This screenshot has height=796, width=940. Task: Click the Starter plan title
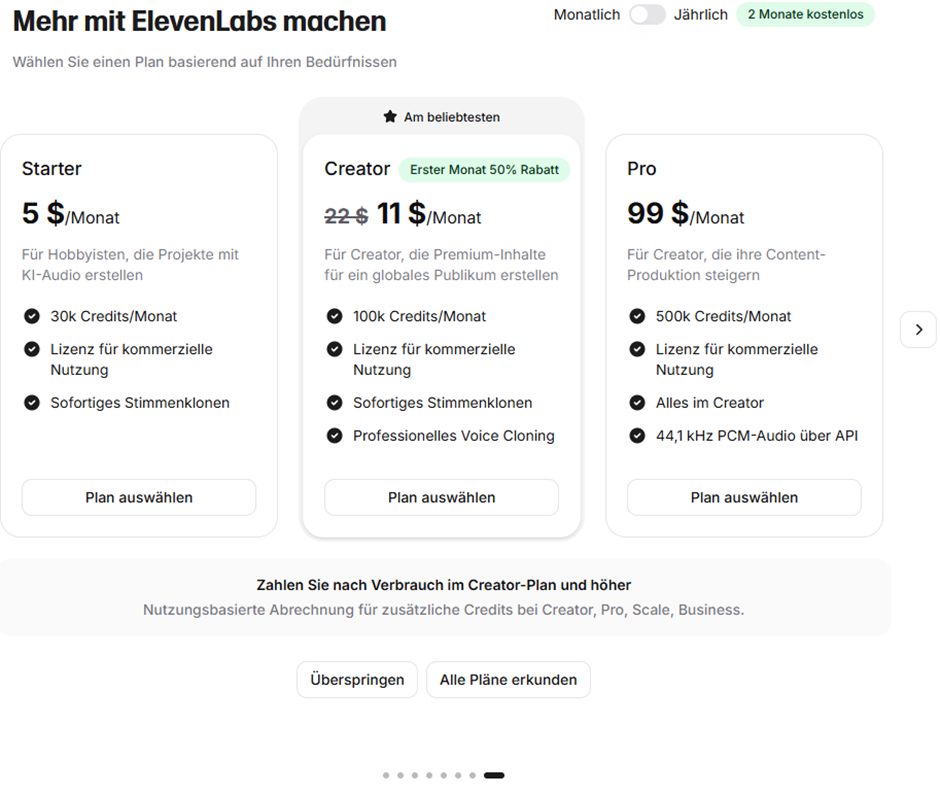coord(52,168)
